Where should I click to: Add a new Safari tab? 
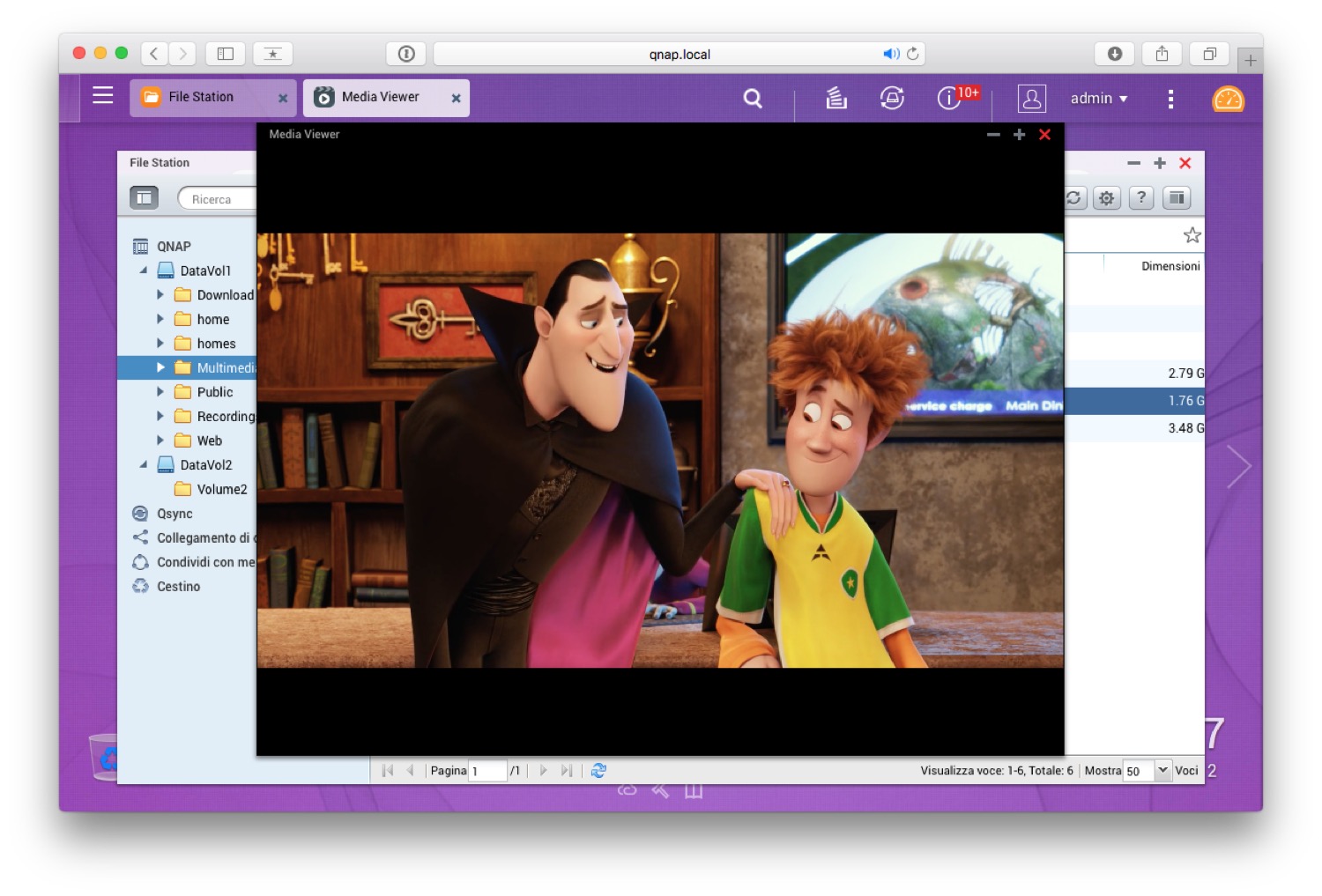[1250, 60]
